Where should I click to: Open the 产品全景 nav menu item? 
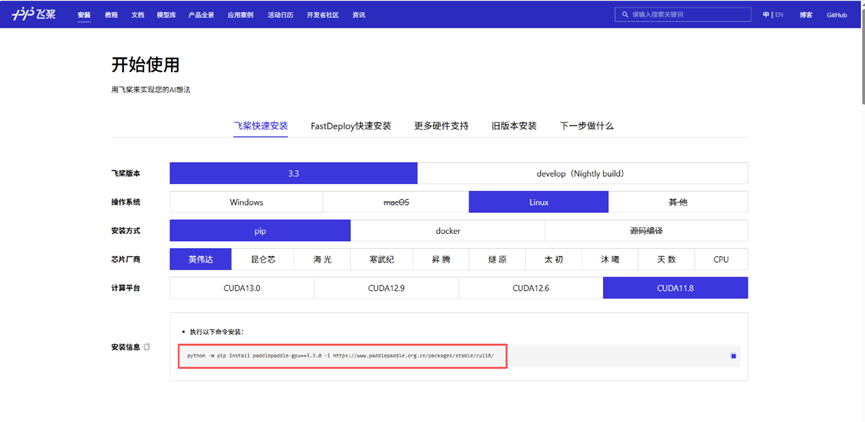coord(201,15)
